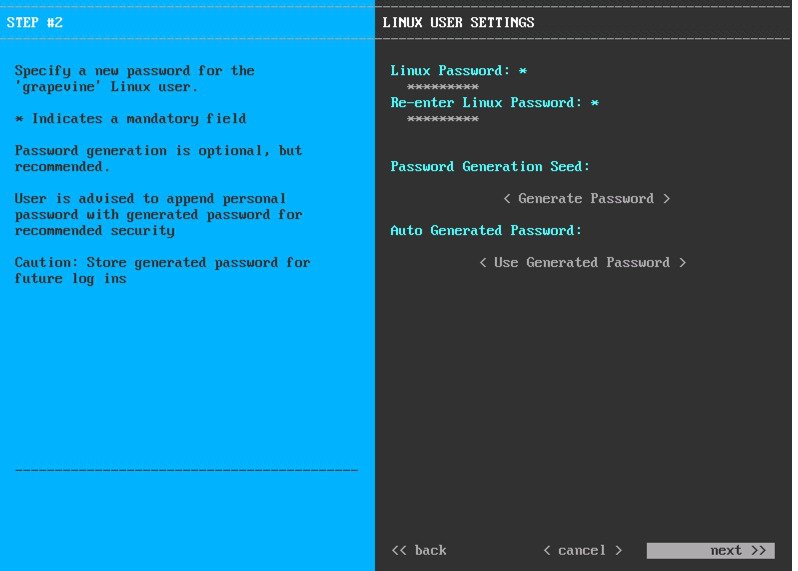Click the masked Linux Password input field
The height and width of the screenshot is (571, 798).
coord(442,87)
